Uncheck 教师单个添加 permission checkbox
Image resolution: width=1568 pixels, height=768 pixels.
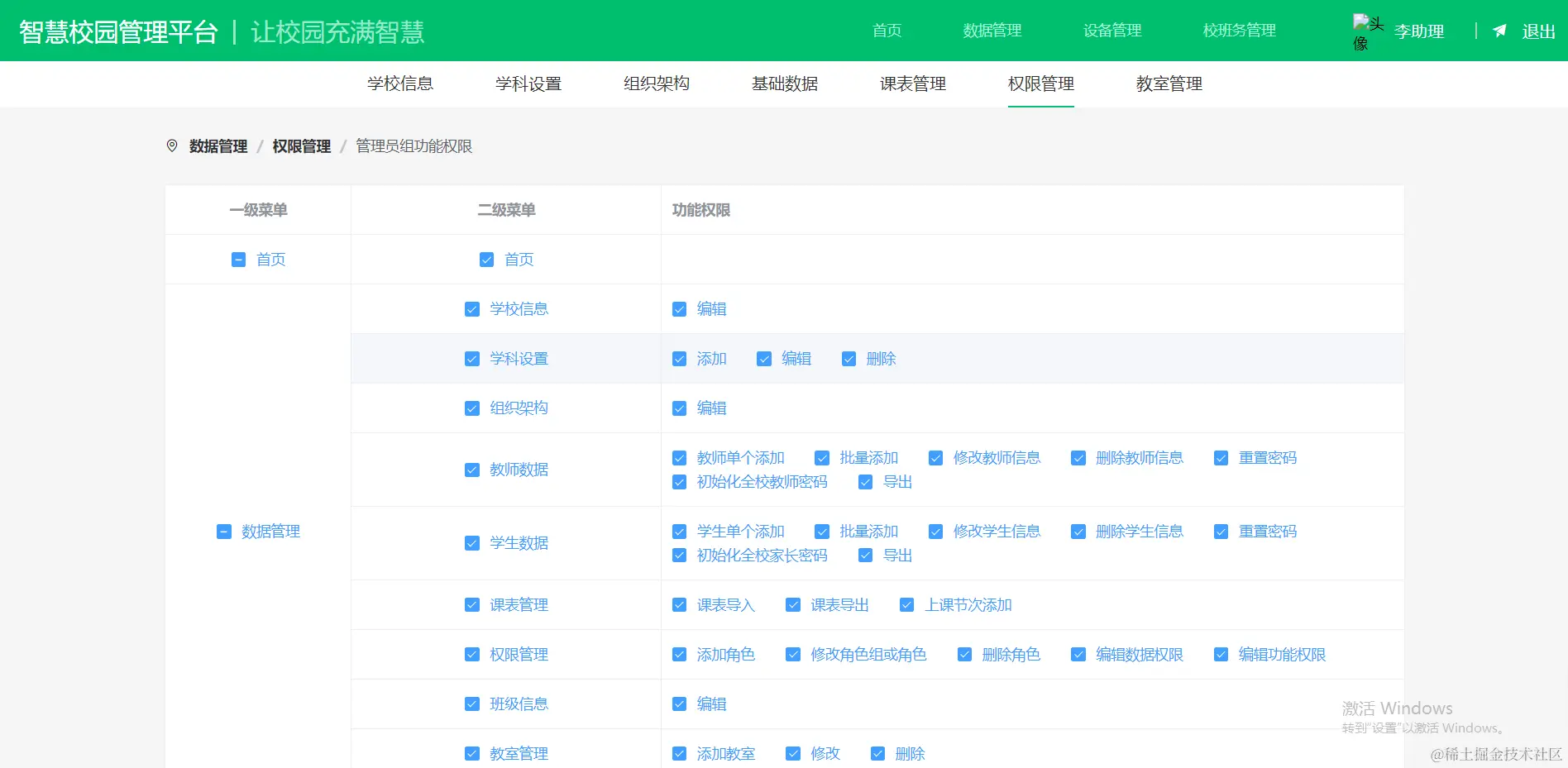tap(679, 458)
